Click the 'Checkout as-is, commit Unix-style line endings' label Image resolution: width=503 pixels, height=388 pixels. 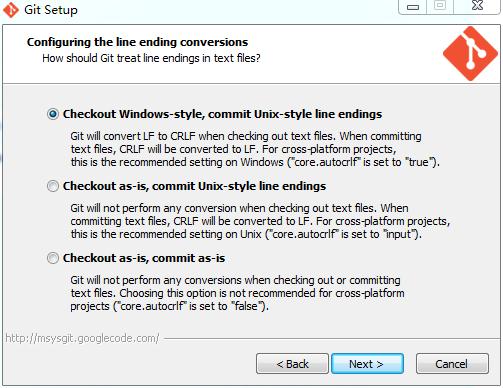[194, 186]
